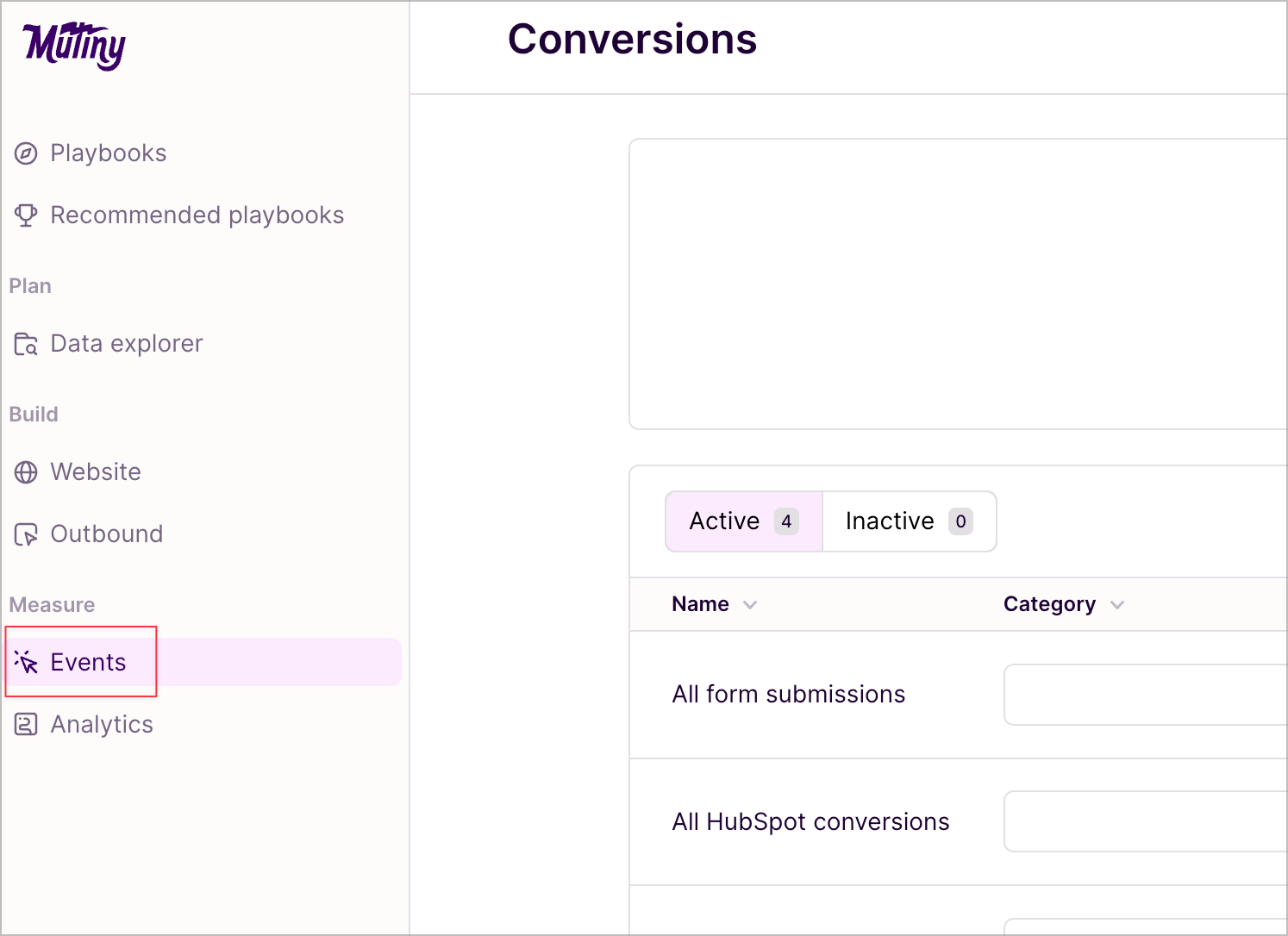Expand the Category selector for All form submissions

1147,695
